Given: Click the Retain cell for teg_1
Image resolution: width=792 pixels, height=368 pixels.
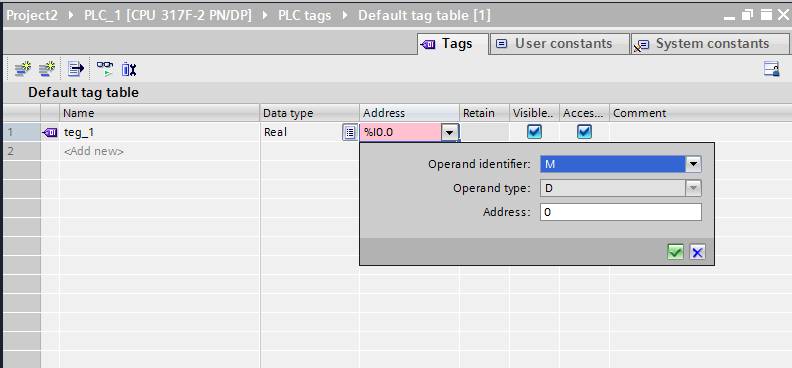Looking at the screenshot, I should [484, 132].
